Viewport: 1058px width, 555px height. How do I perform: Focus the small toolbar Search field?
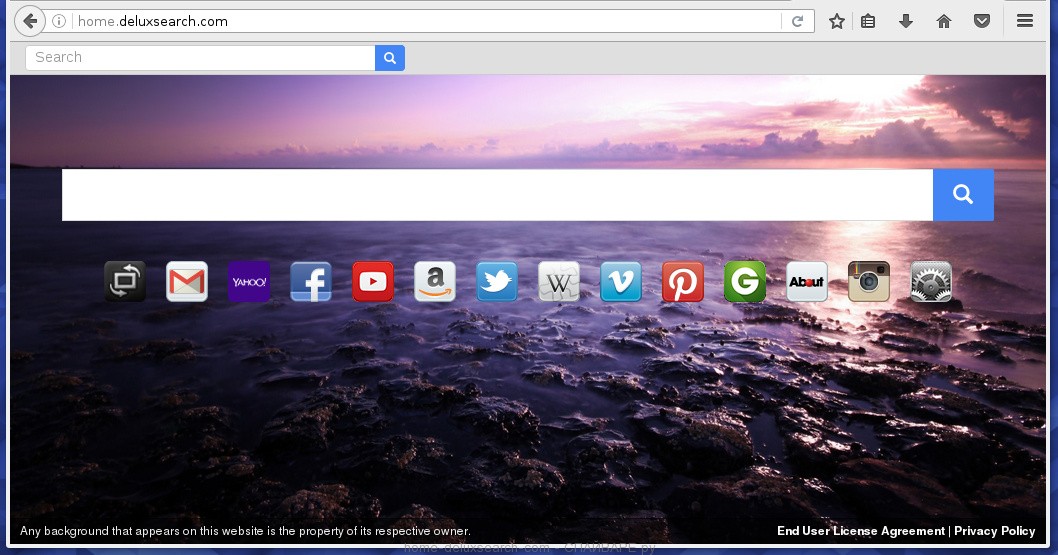pyautogui.click(x=200, y=58)
